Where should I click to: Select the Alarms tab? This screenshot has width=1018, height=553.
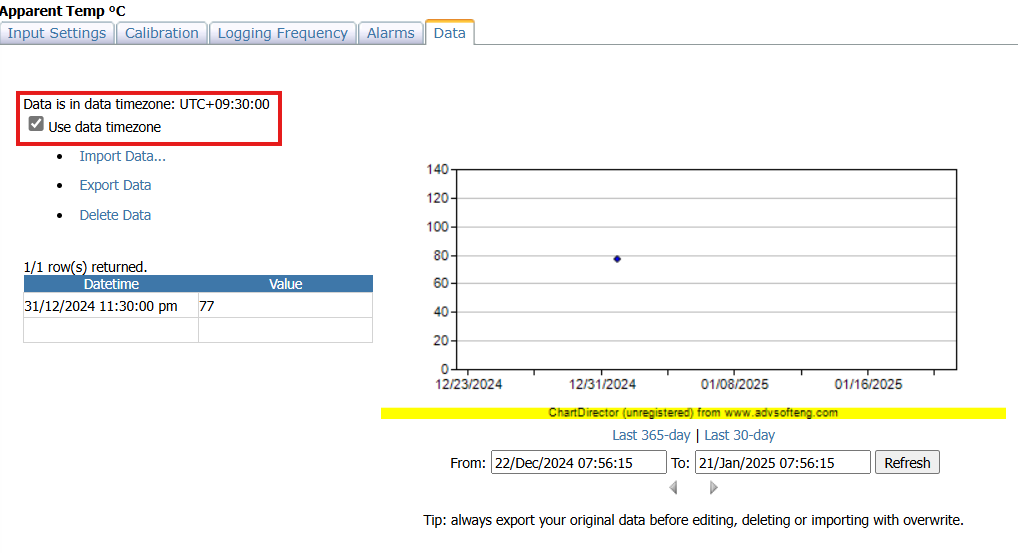pos(390,33)
